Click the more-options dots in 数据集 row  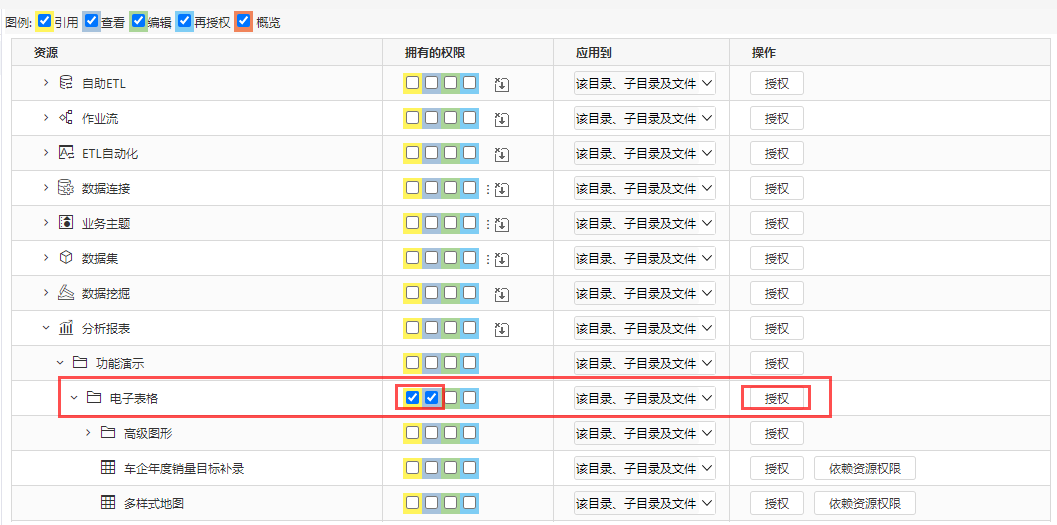487,260
